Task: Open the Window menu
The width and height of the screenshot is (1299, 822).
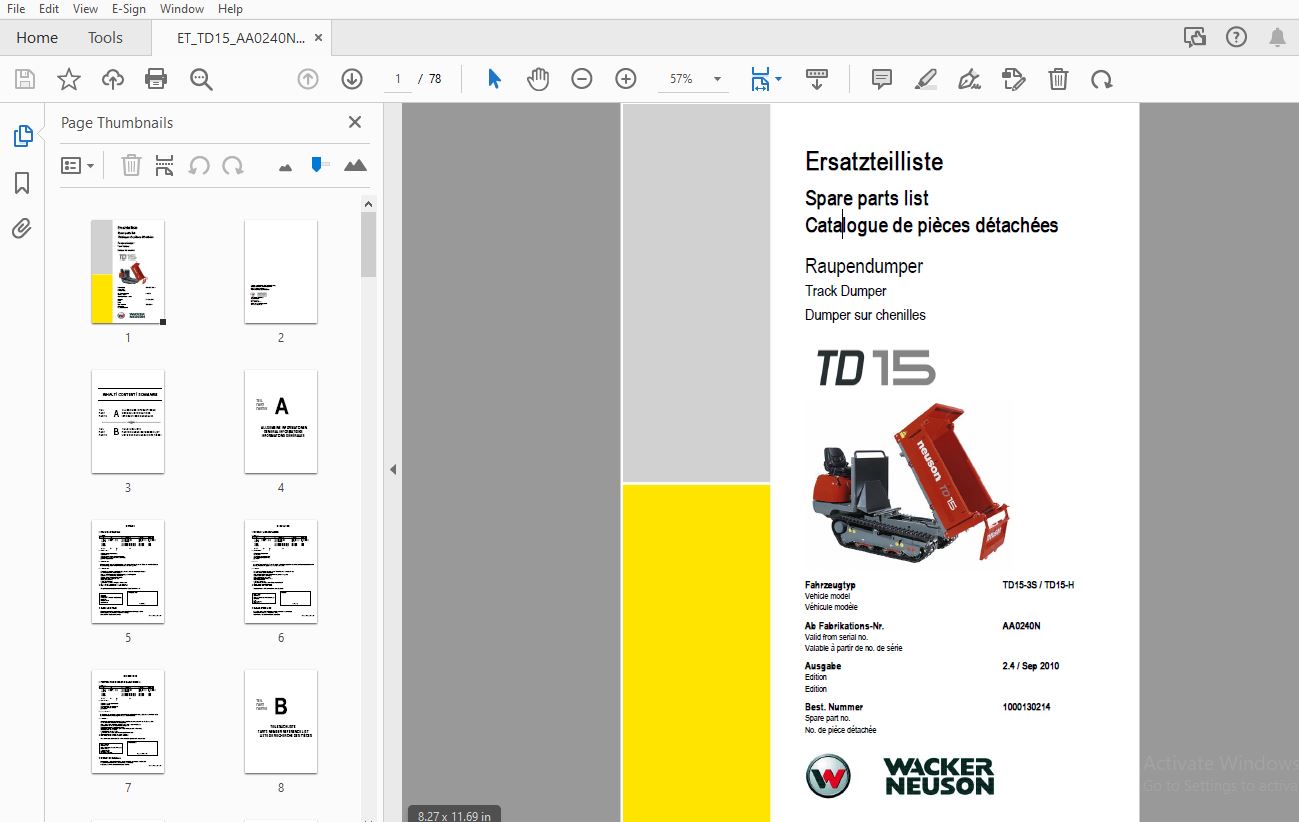Action: click(x=182, y=9)
